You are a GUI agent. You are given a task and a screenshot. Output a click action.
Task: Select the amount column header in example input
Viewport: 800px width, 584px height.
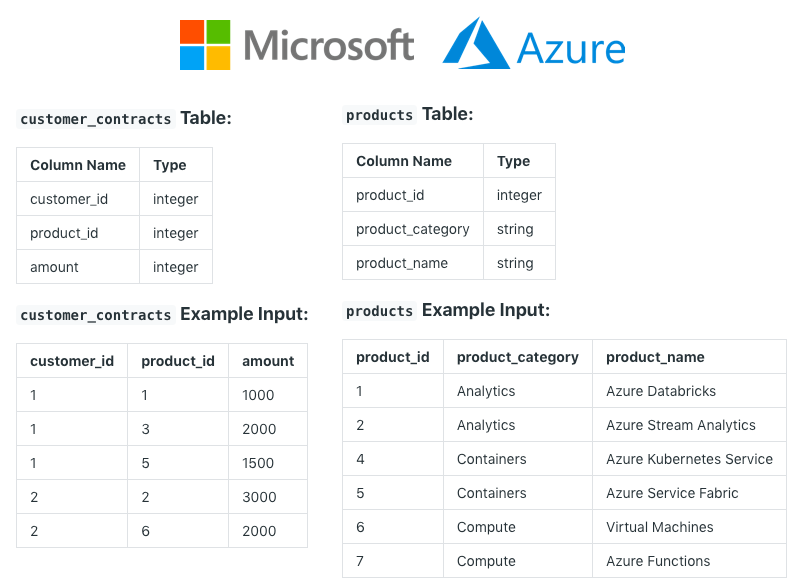[268, 361]
